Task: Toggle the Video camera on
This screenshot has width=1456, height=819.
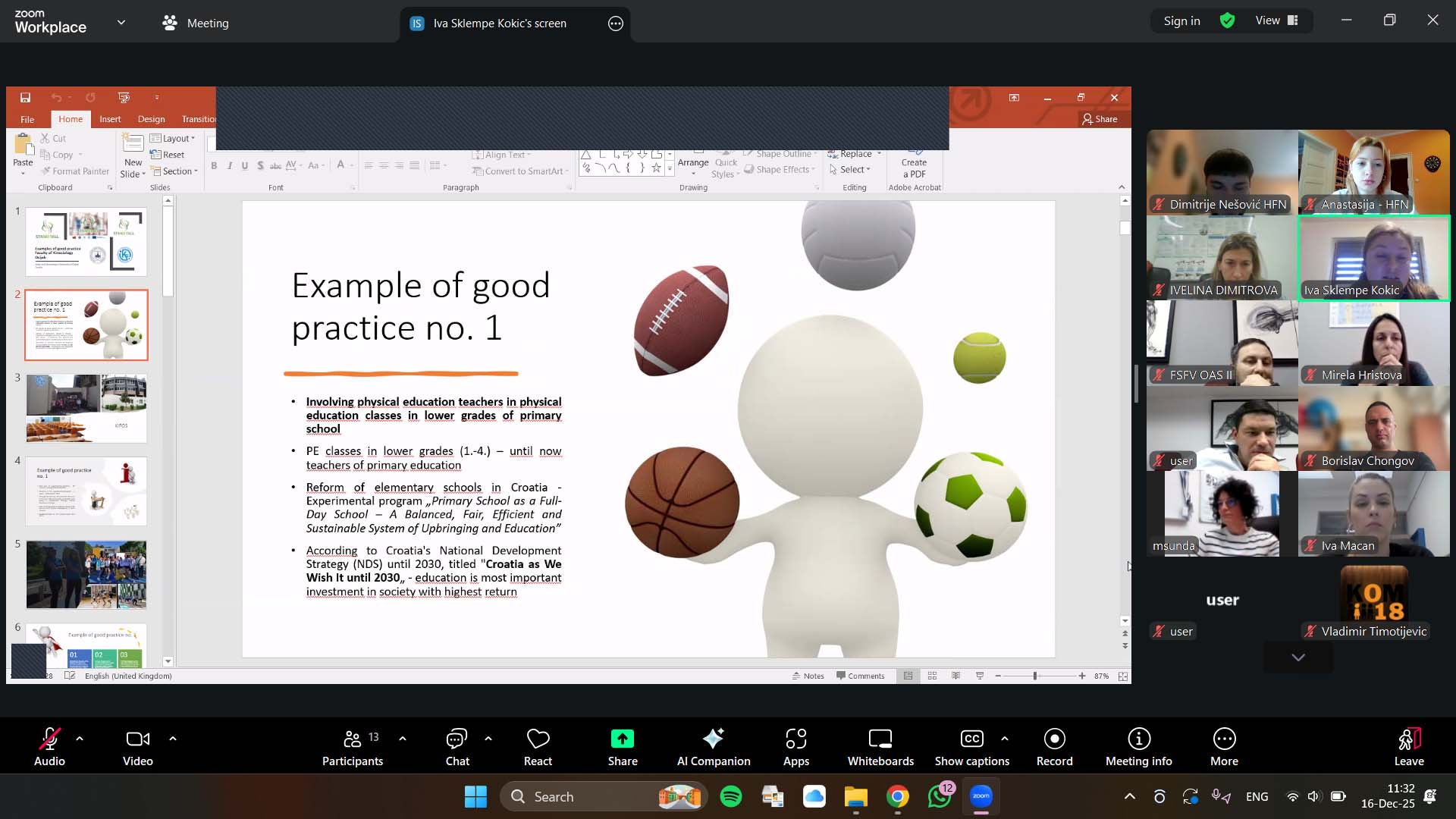Action: coord(137,747)
